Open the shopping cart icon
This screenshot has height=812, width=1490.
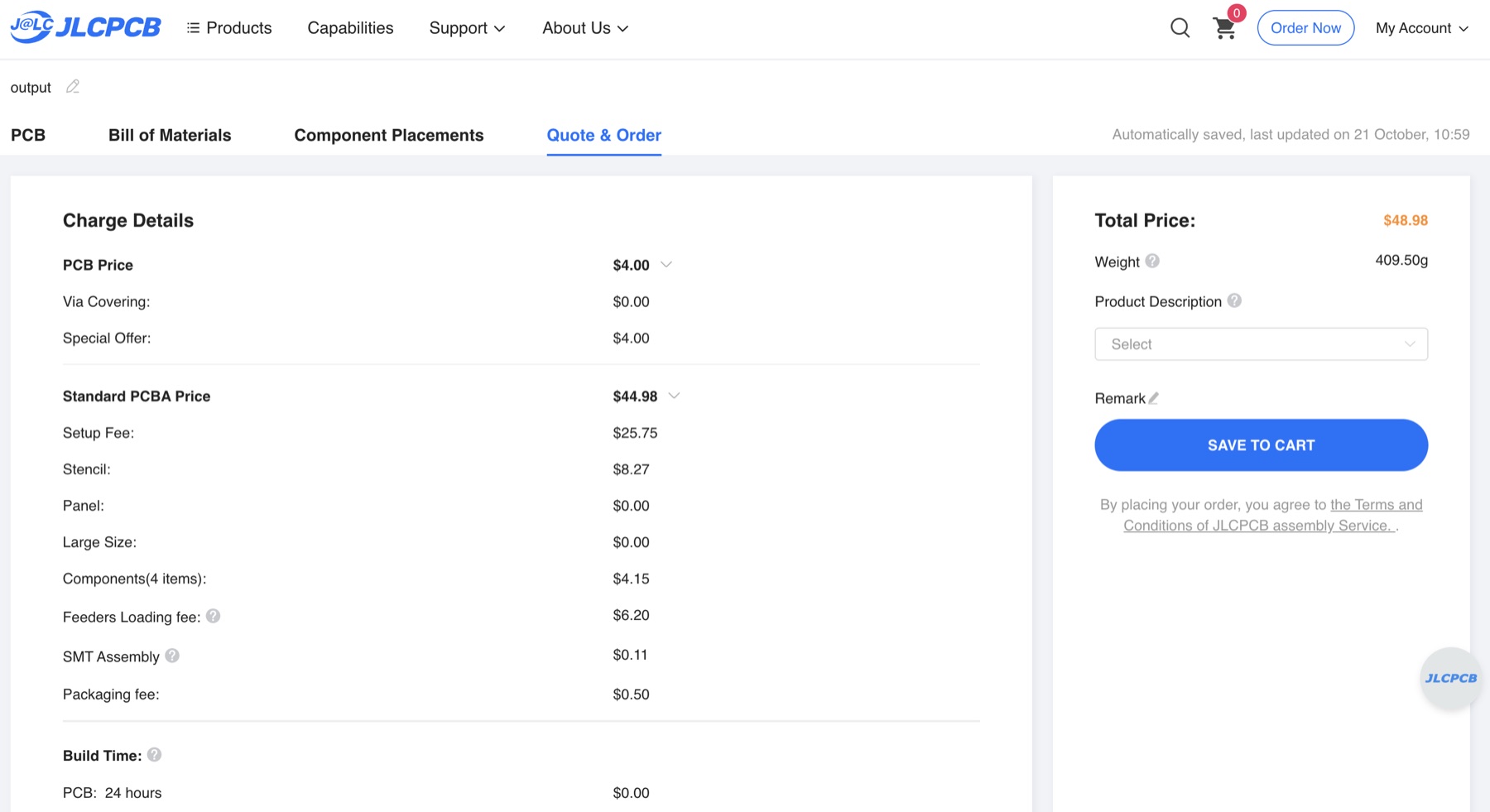coord(1224,28)
